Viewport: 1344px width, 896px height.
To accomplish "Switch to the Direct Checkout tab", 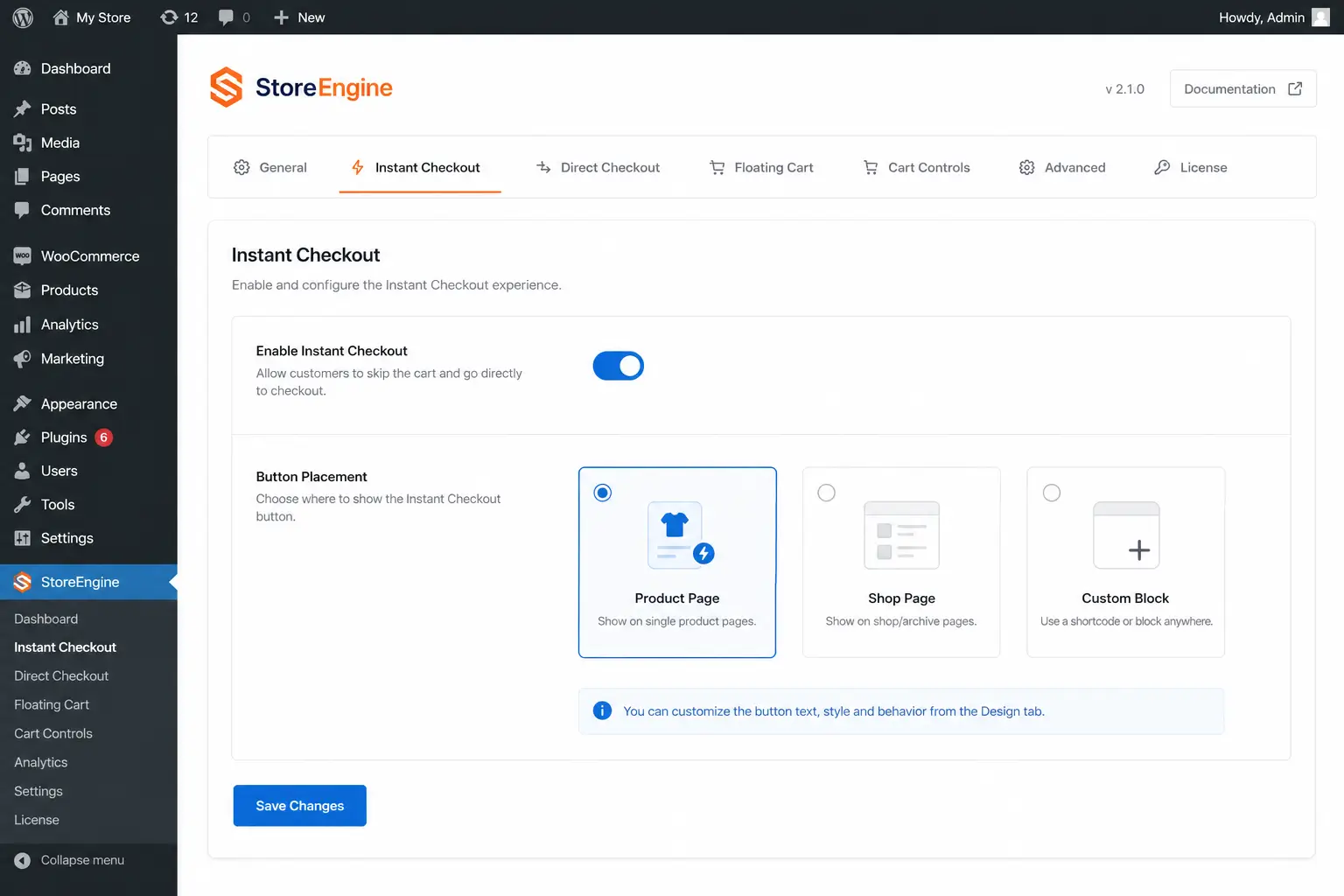I will click(598, 167).
